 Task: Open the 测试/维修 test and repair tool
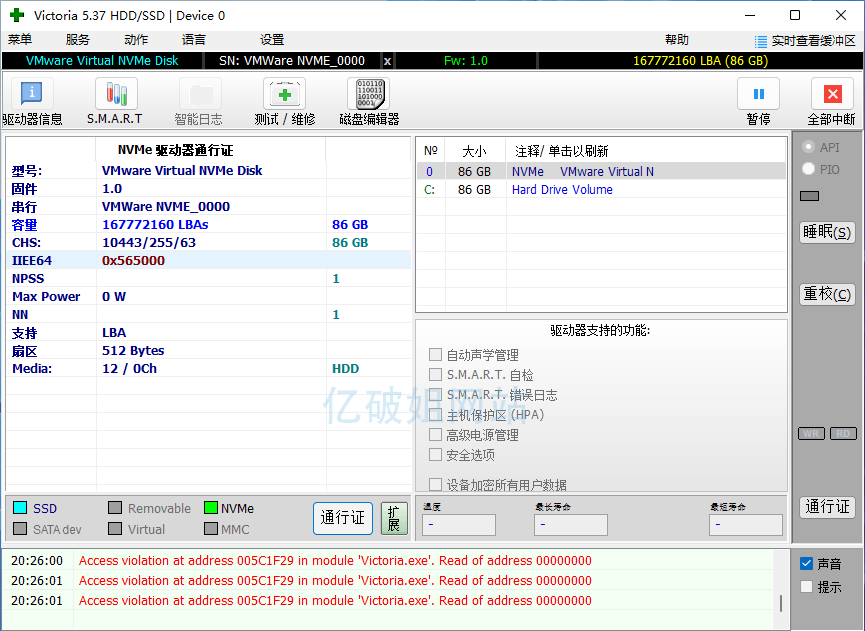(284, 94)
